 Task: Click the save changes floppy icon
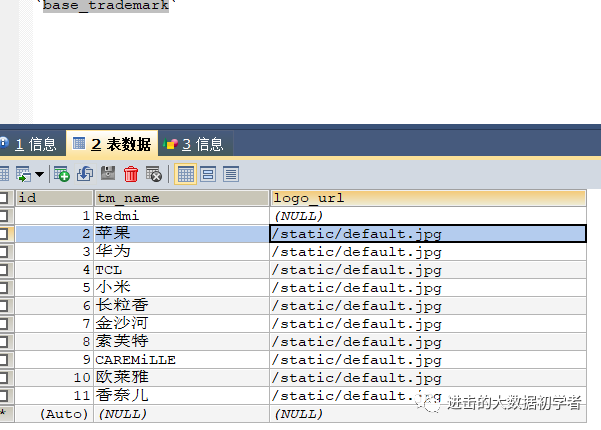pos(108,173)
